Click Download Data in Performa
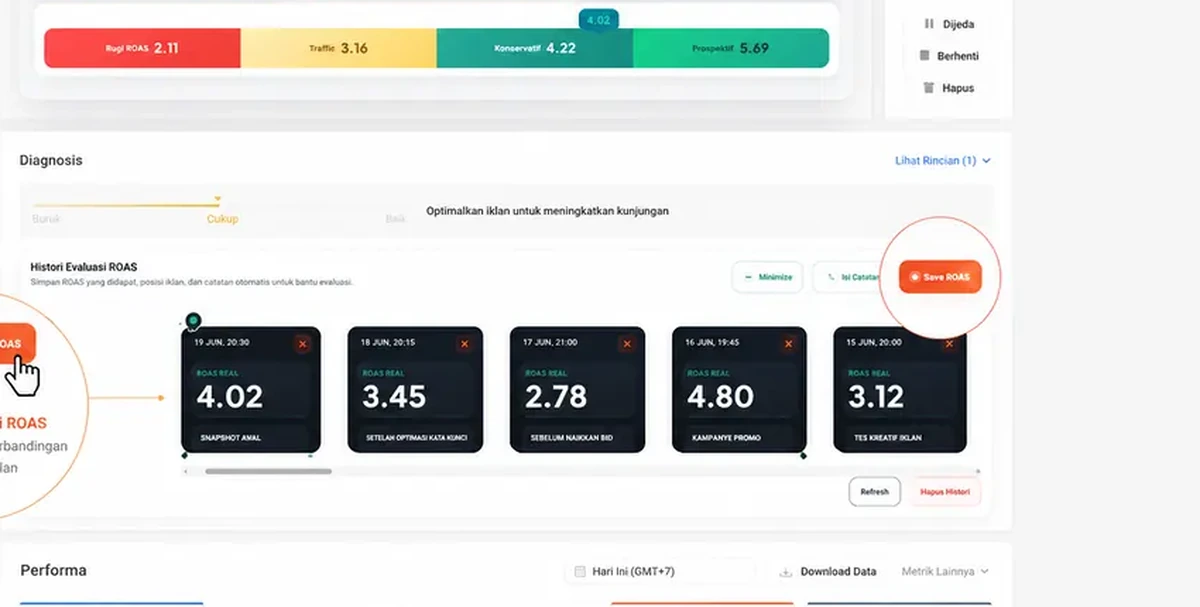1200x607 pixels. point(828,572)
